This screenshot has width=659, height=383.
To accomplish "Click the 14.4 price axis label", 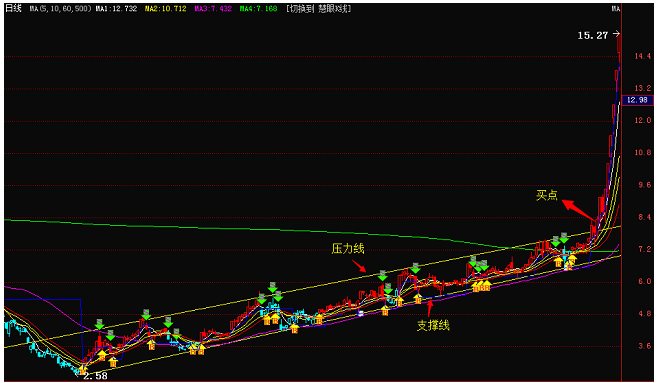I will 643,56.
